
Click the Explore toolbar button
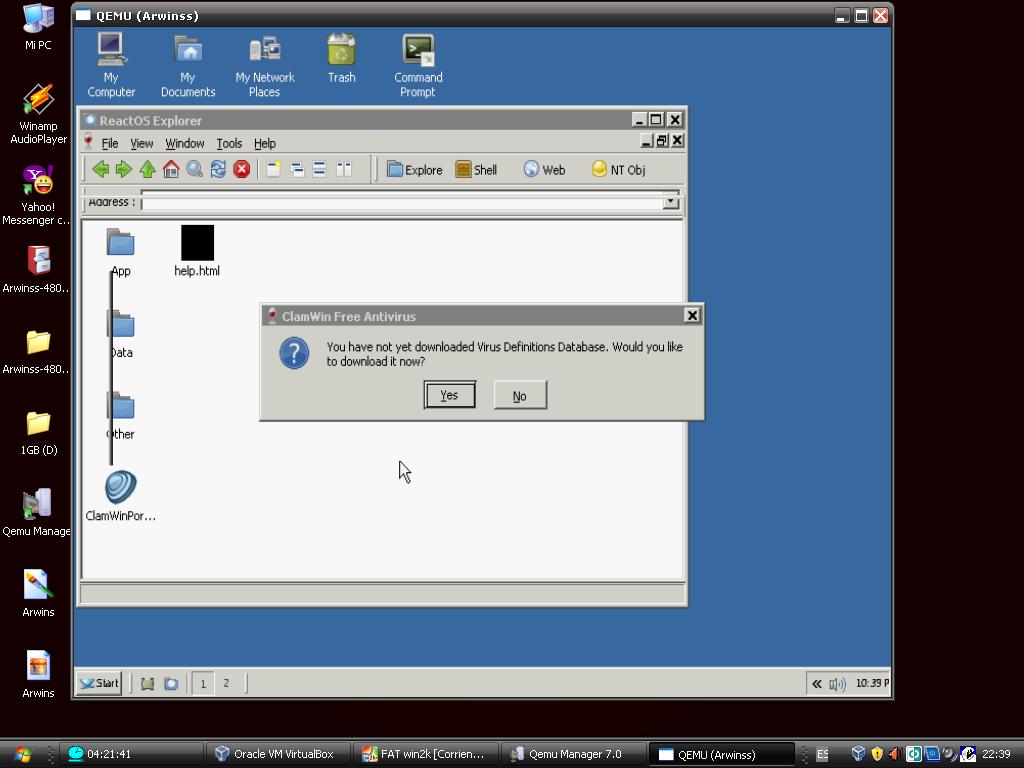(414, 170)
